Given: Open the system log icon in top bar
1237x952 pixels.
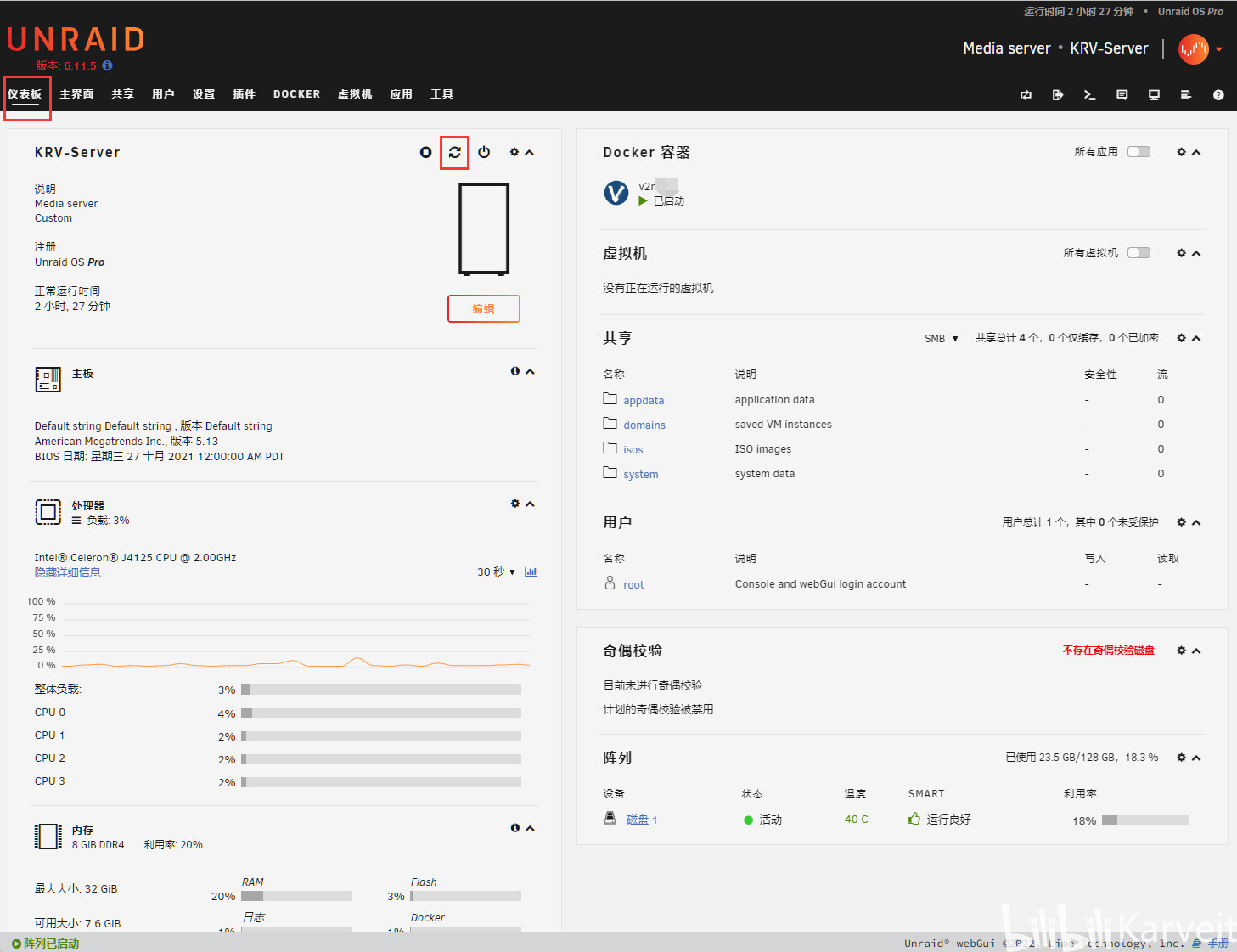Looking at the screenshot, I should pos(1186,95).
